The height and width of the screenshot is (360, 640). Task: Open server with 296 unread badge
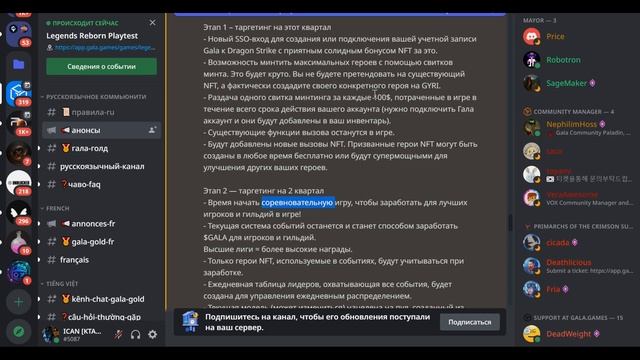coord(19,213)
